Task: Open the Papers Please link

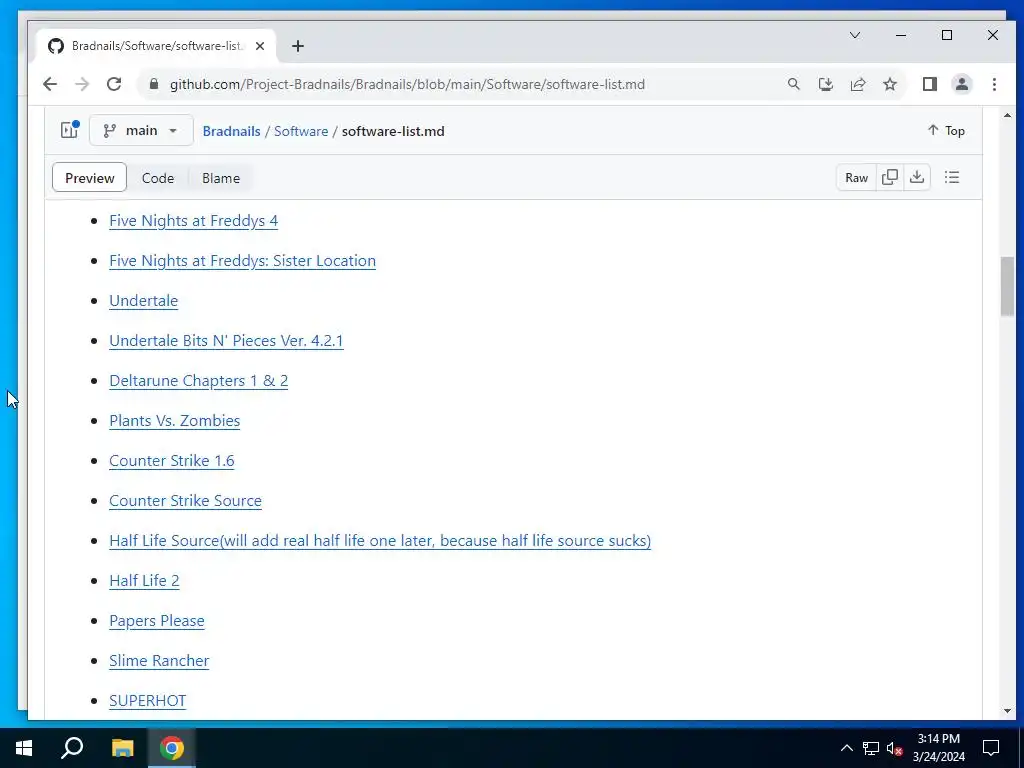Action: 157,620
